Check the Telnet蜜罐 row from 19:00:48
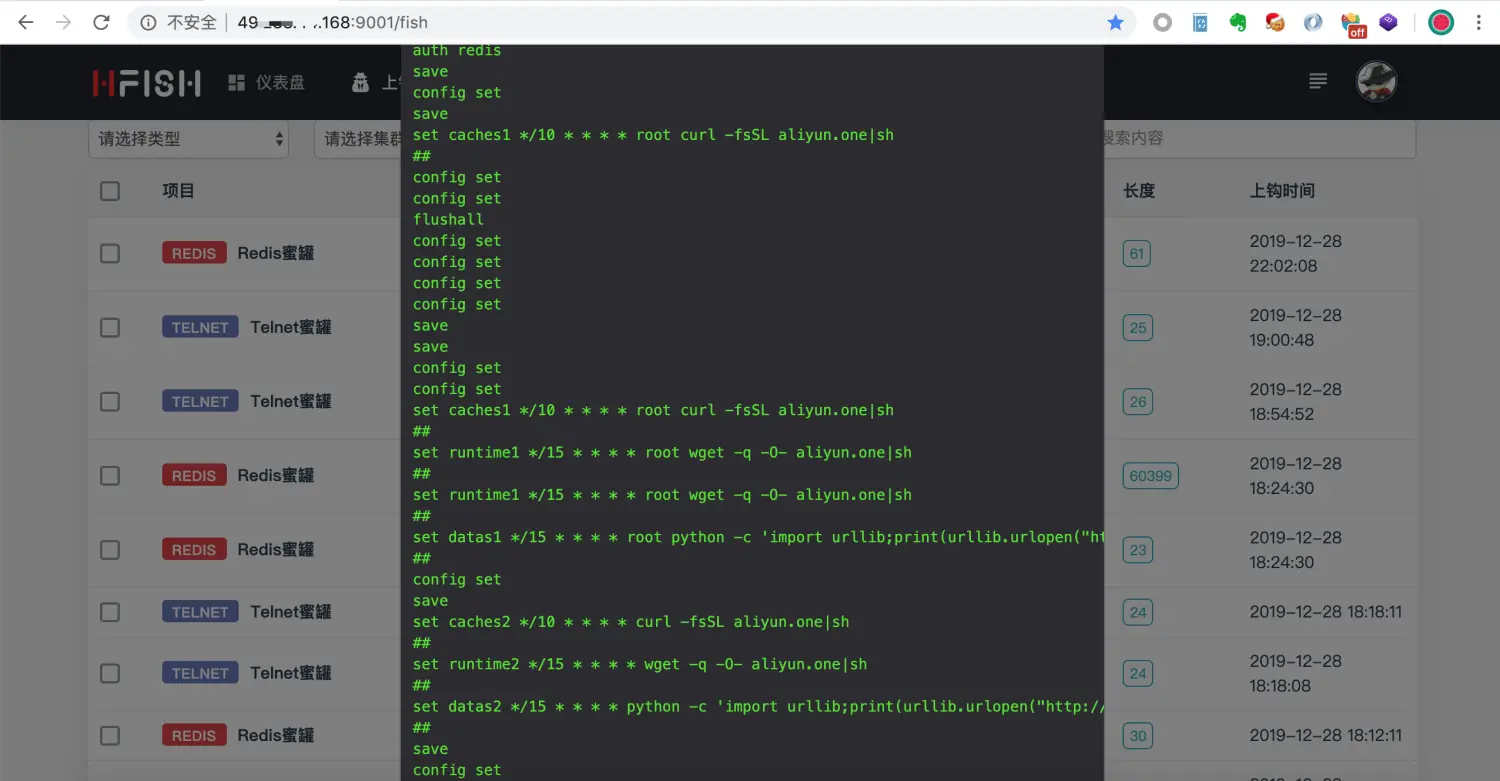Viewport: 1500px width, 781px height. (110, 328)
